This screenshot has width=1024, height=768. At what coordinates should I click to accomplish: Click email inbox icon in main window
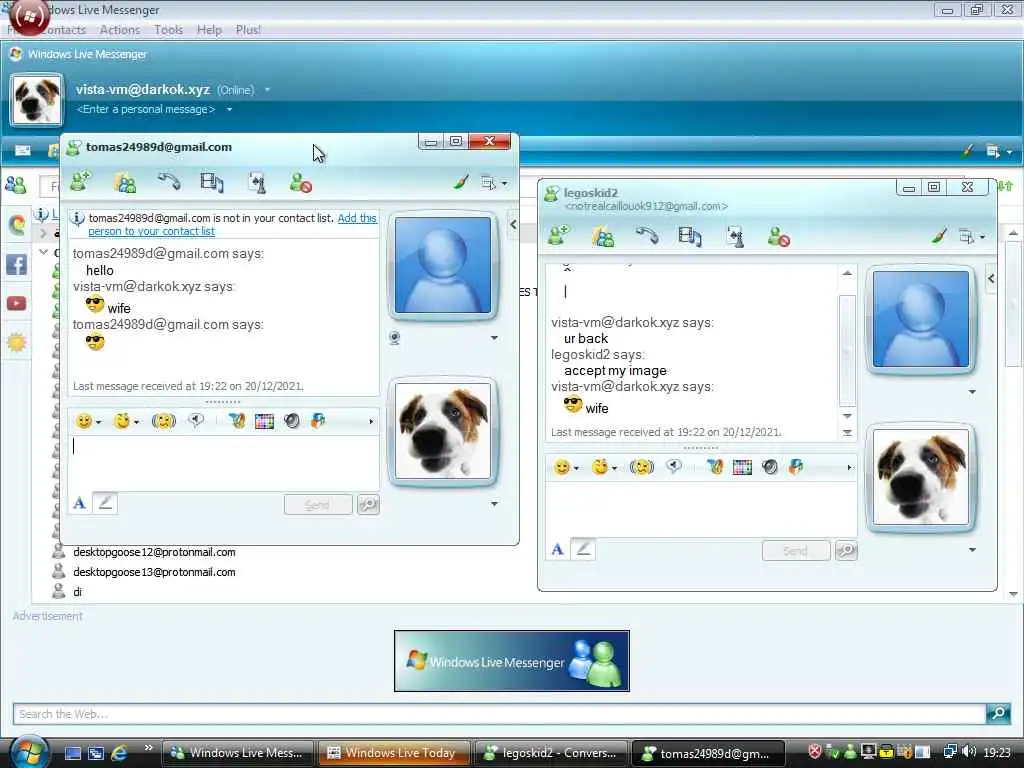[x=23, y=151]
